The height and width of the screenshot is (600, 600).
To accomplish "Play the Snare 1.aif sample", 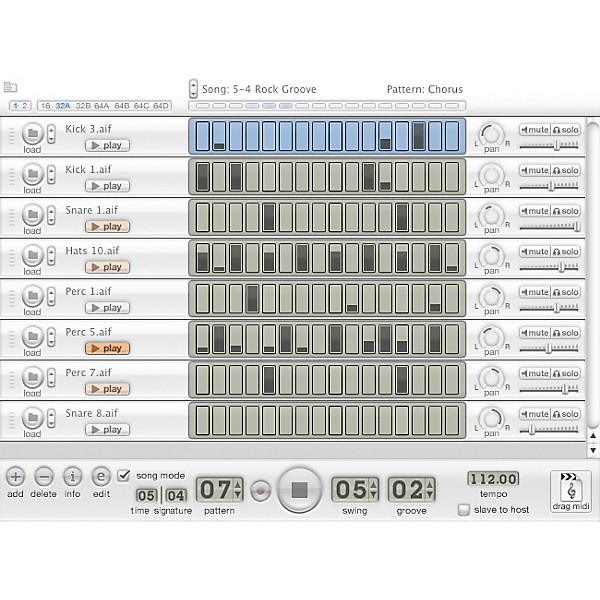I will coord(108,227).
